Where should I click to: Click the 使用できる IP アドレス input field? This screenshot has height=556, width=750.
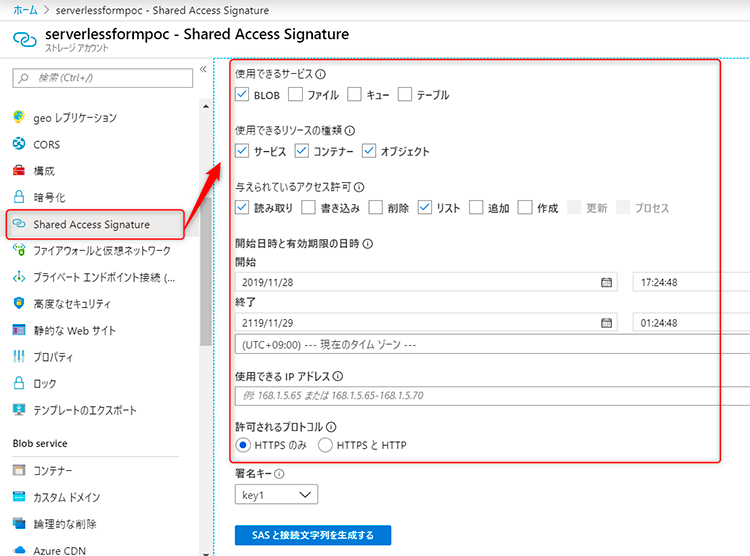[492, 395]
